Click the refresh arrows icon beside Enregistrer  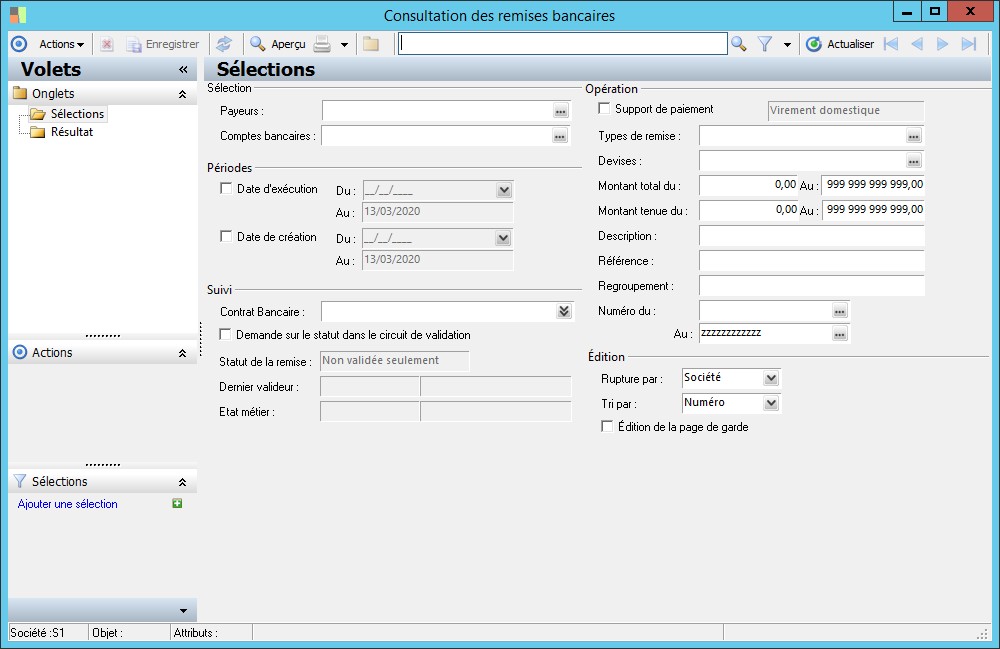click(224, 44)
